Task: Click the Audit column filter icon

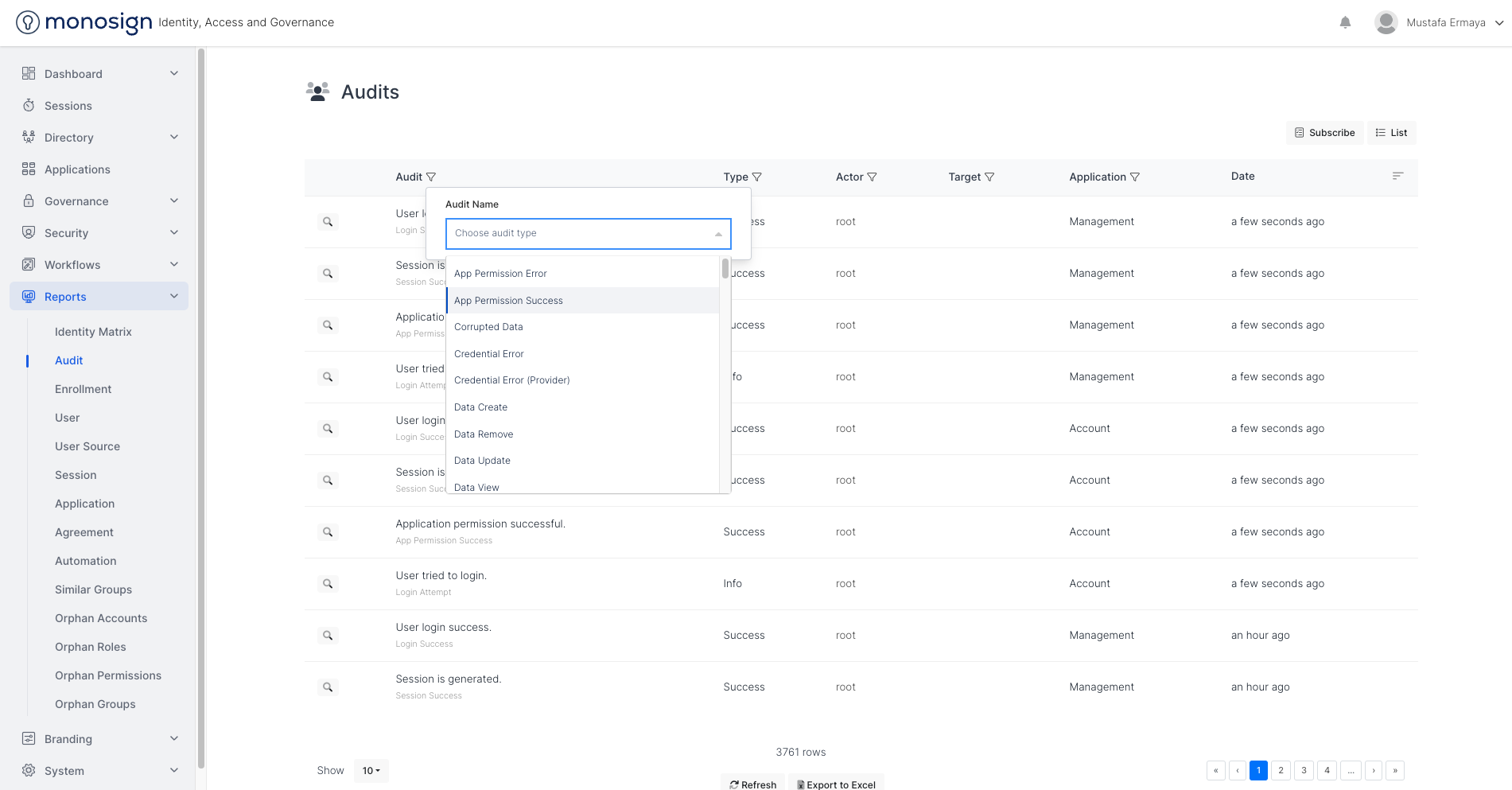Action: point(431,177)
